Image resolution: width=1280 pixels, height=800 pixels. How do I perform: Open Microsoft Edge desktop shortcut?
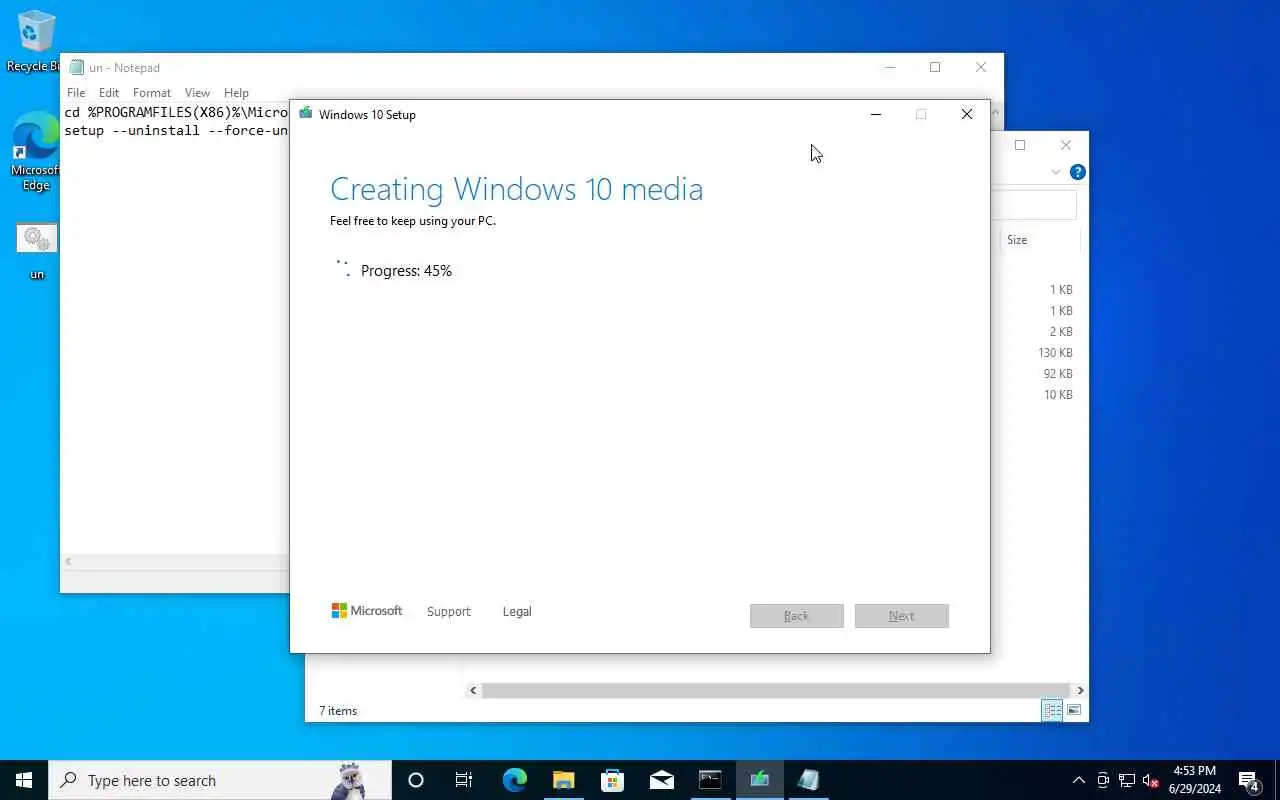click(36, 151)
